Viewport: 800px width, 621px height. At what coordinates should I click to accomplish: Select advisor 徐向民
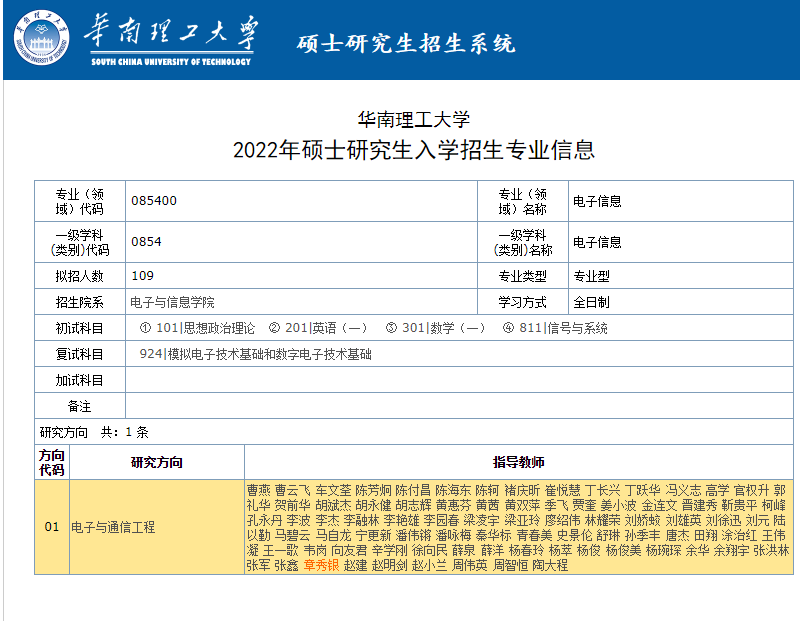[x=430, y=551]
